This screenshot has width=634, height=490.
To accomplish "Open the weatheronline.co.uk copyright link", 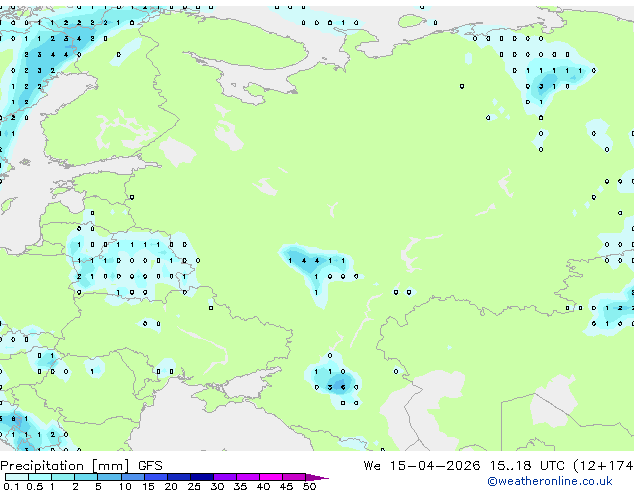I will 549,481.
